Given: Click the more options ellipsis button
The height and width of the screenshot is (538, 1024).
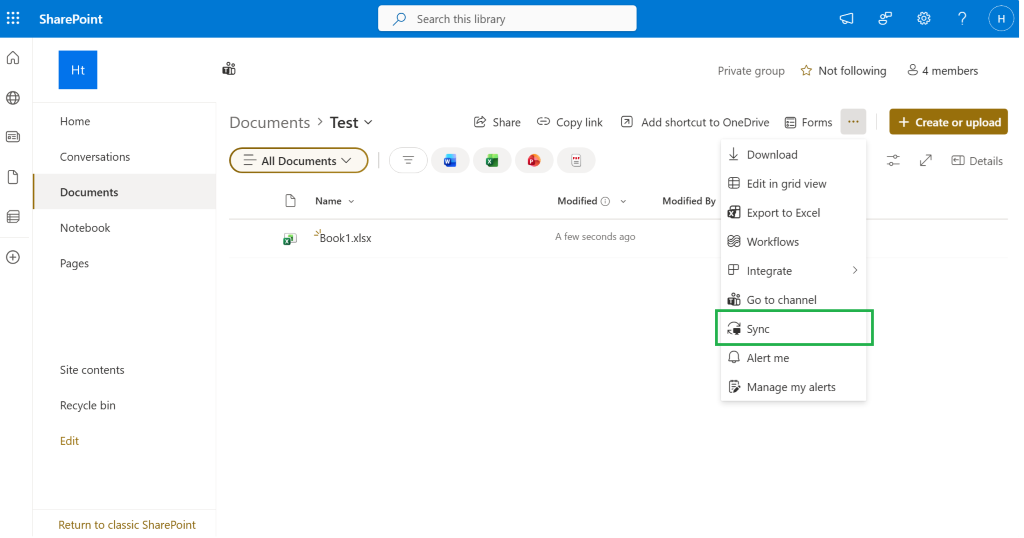Looking at the screenshot, I should pos(853,121).
